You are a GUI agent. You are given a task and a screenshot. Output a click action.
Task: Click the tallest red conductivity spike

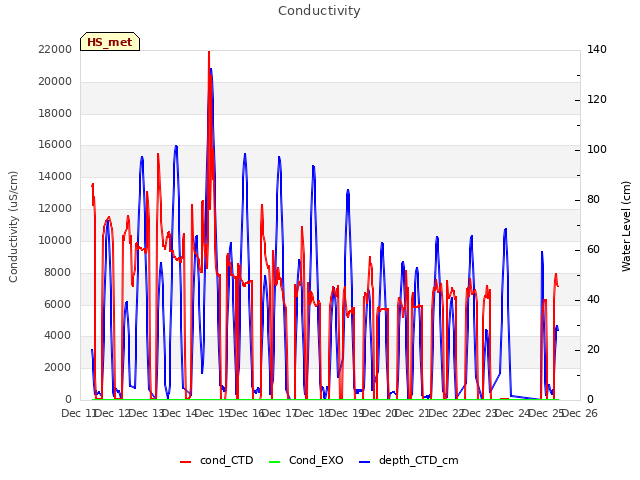pos(209,52)
